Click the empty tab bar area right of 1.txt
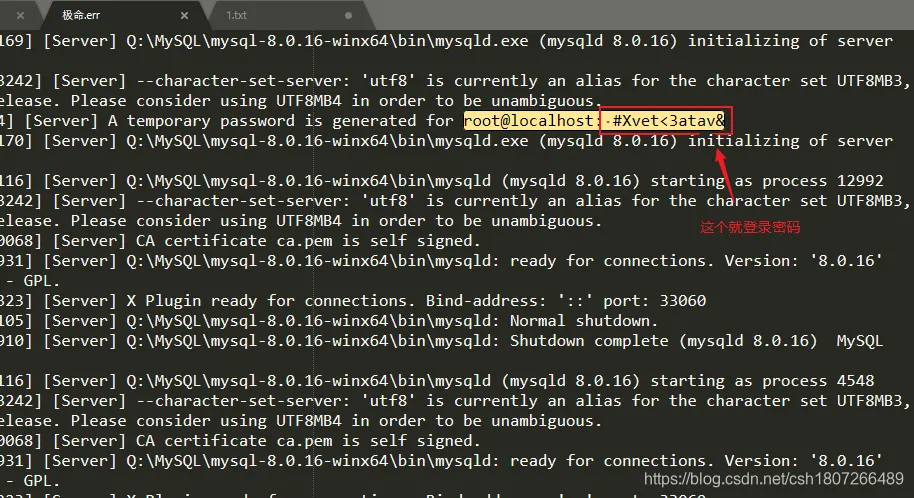 click(641, 15)
